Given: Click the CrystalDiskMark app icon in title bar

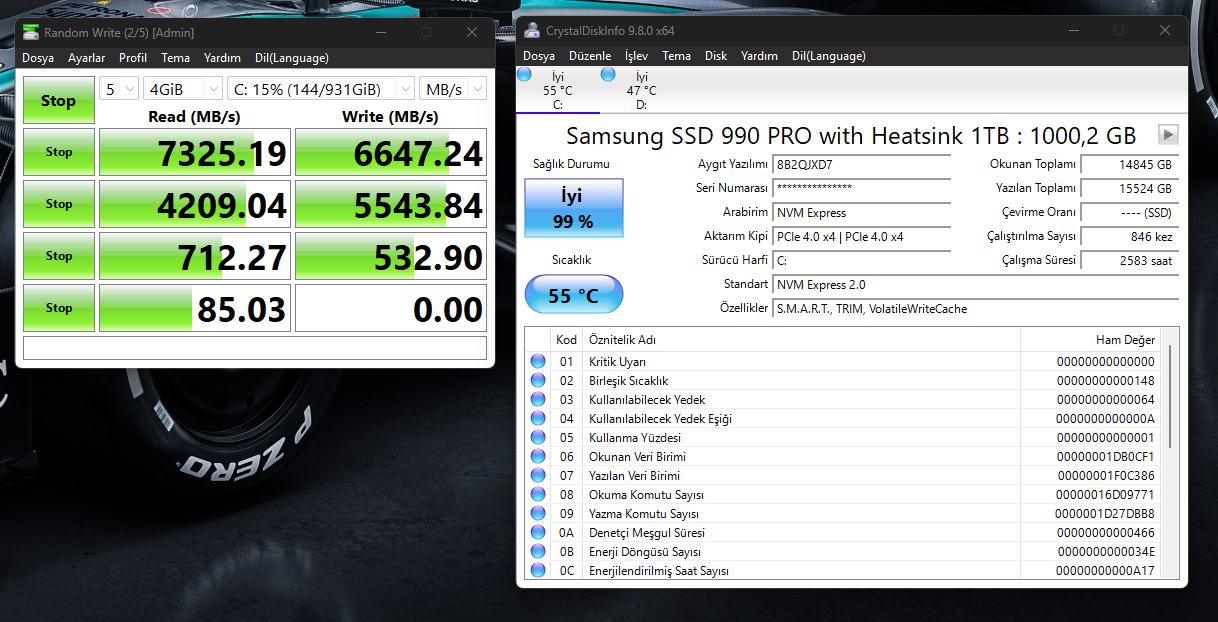Looking at the screenshot, I should tap(32, 32).
